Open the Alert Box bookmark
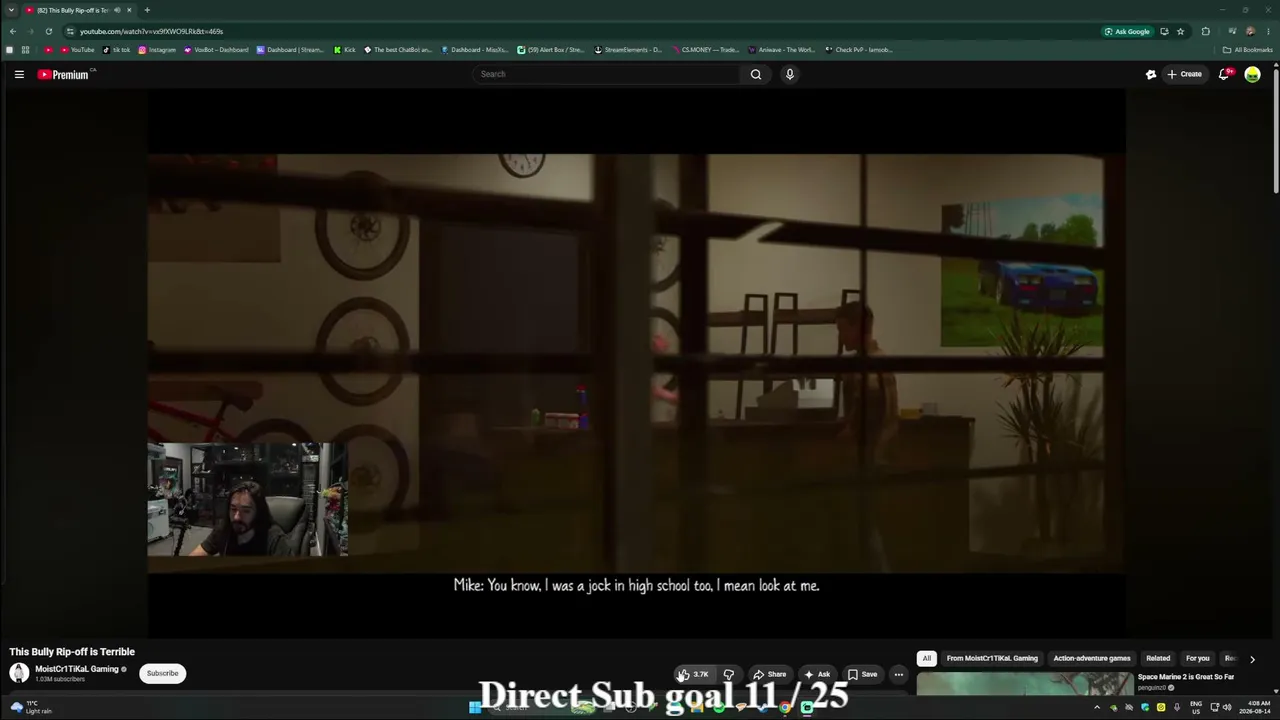The image size is (1280, 720). 551,49
